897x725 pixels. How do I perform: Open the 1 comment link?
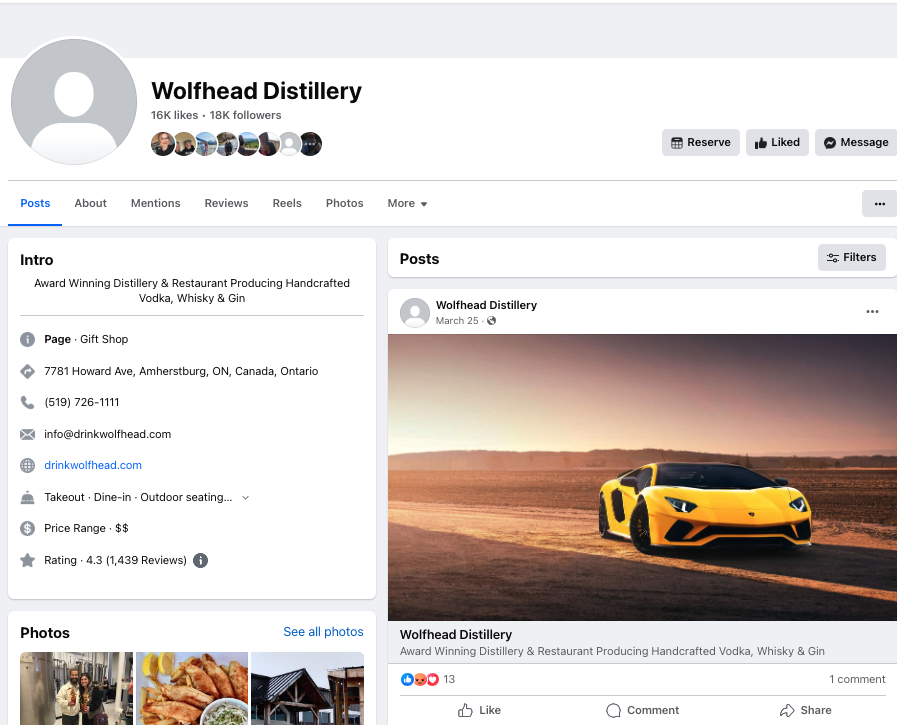tap(857, 679)
